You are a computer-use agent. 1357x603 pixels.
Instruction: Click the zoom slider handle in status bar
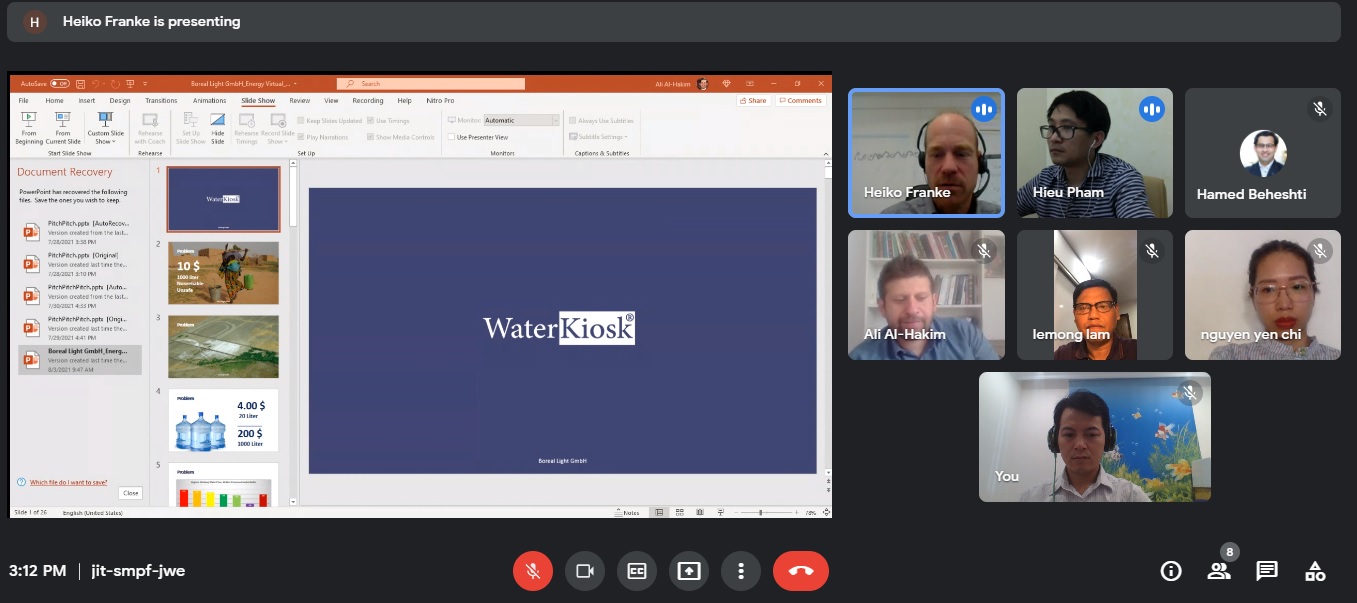tap(761, 512)
